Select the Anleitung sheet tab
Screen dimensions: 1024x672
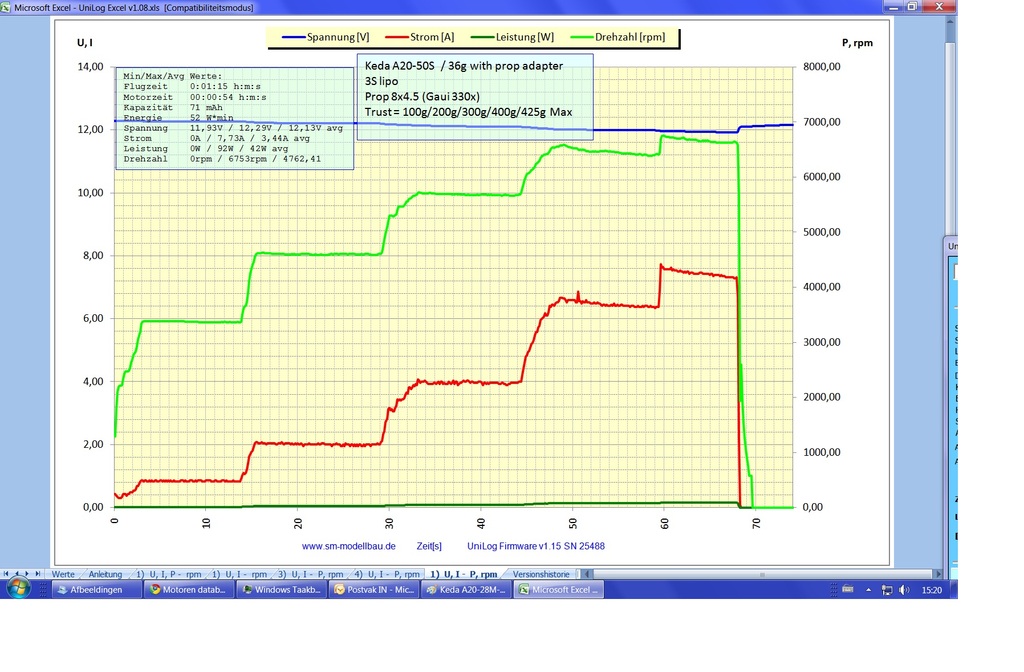click(105, 574)
